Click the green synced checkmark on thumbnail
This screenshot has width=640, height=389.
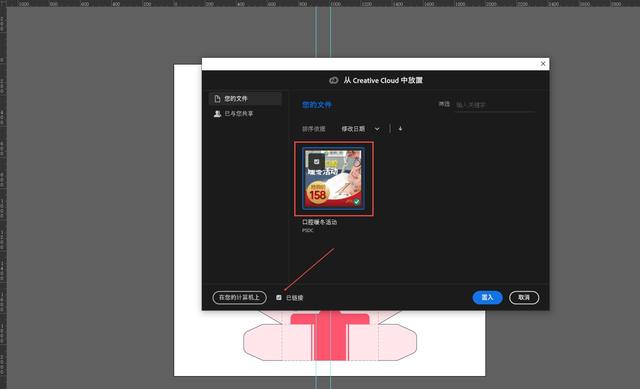[x=357, y=202]
